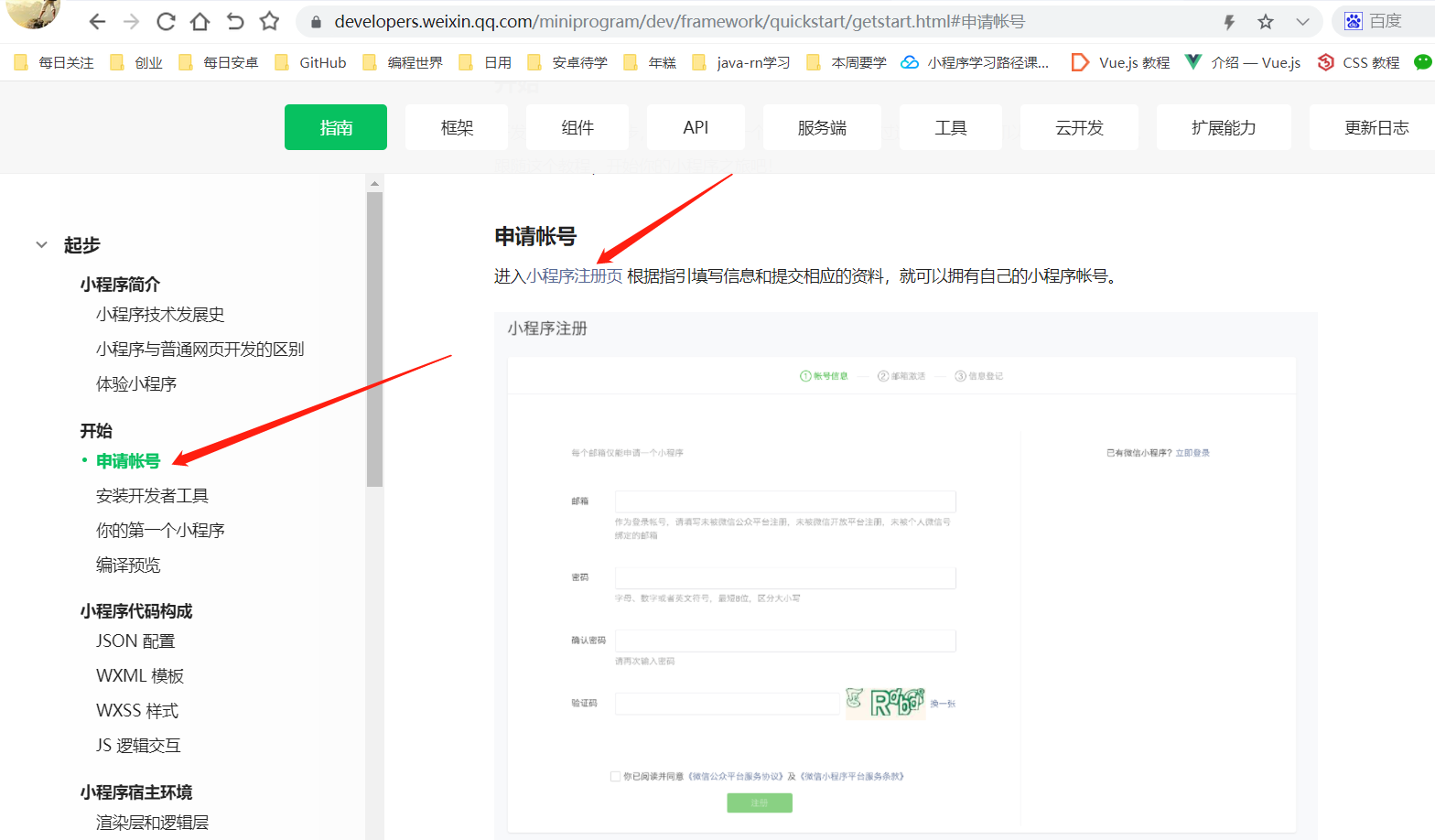Select 申请帐号 in the sidebar
1435x840 pixels.
click(128, 461)
